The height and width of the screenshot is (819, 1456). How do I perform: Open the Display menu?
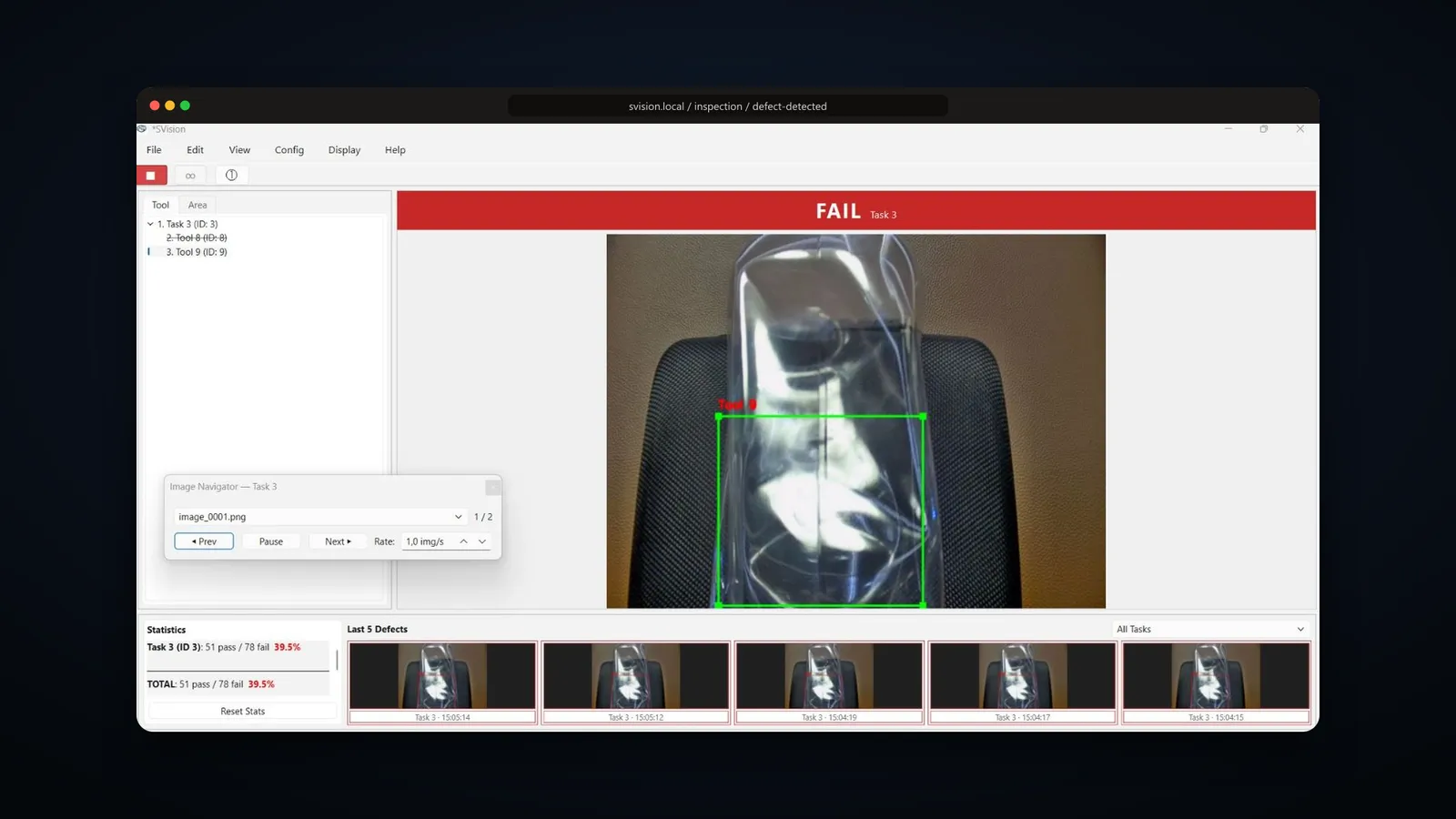coord(344,150)
